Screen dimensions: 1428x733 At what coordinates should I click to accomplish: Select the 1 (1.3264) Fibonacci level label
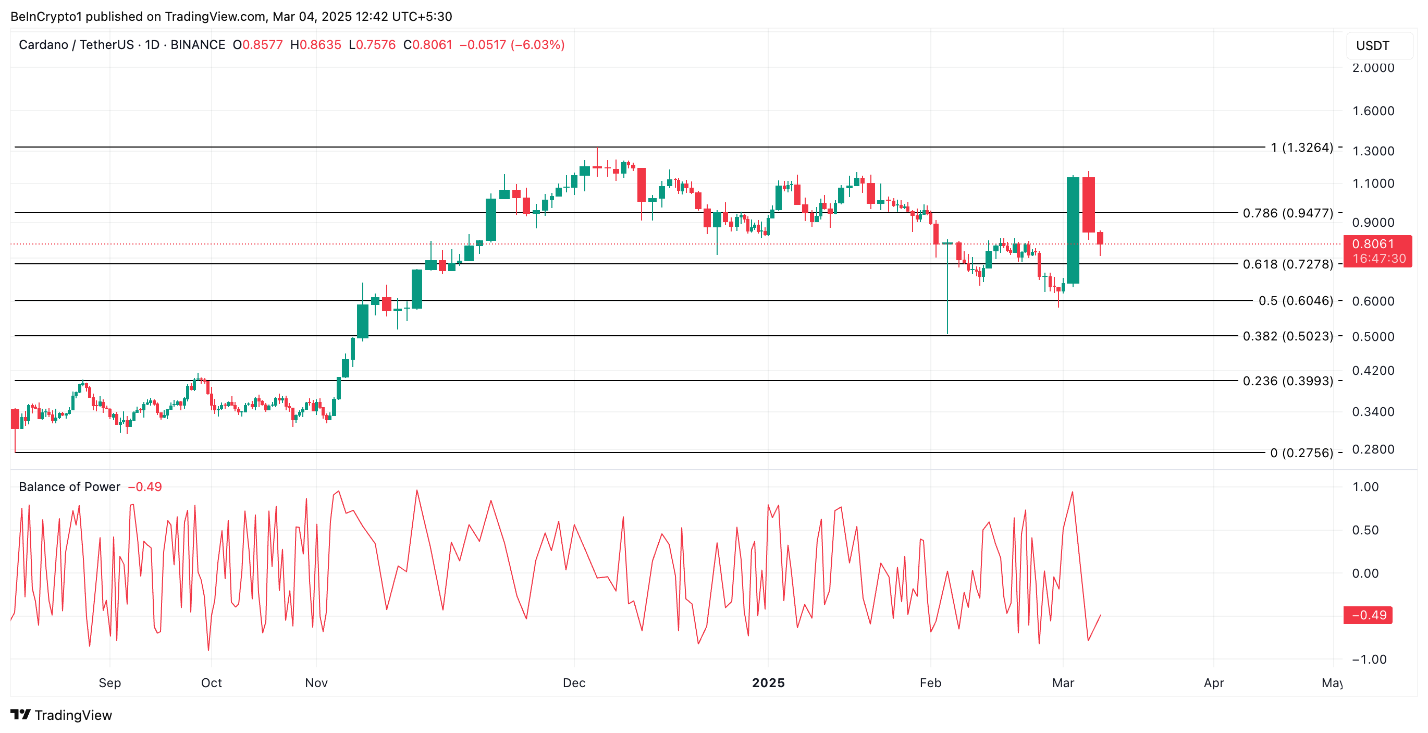[1302, 148]
